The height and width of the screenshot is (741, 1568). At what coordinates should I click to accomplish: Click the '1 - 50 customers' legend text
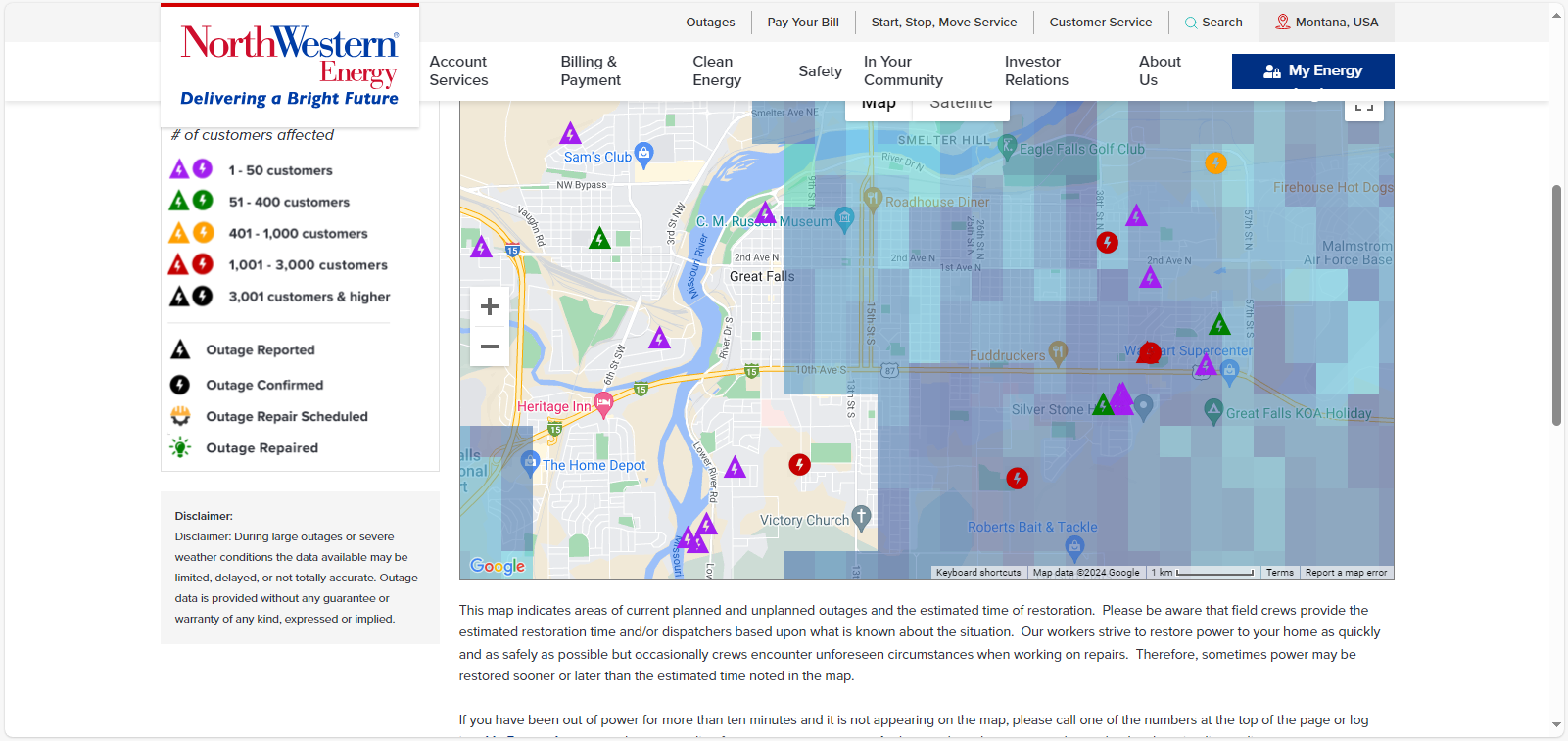click(280, 170)
